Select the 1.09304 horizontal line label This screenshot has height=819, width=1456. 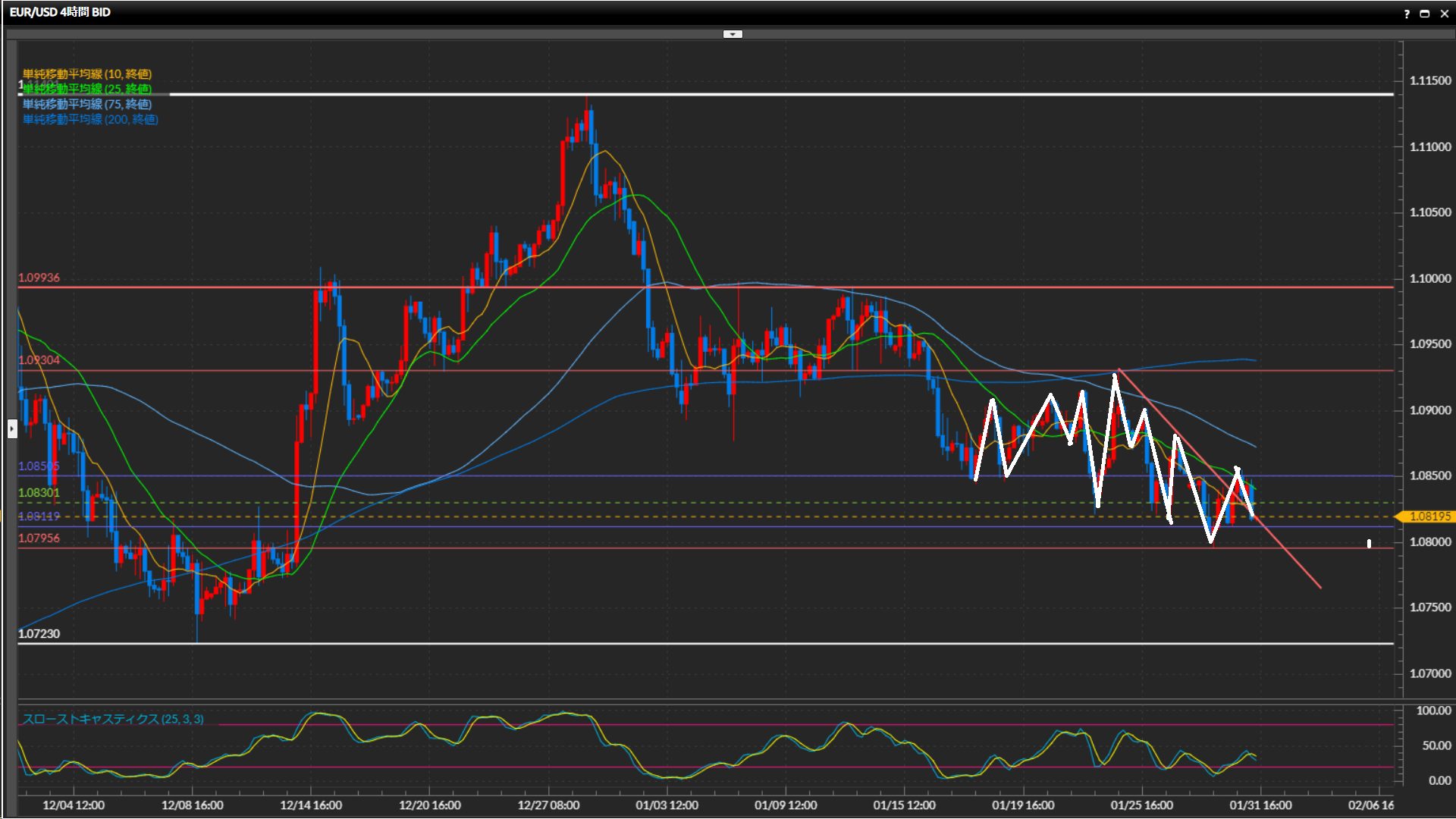(x=39, y=360)
